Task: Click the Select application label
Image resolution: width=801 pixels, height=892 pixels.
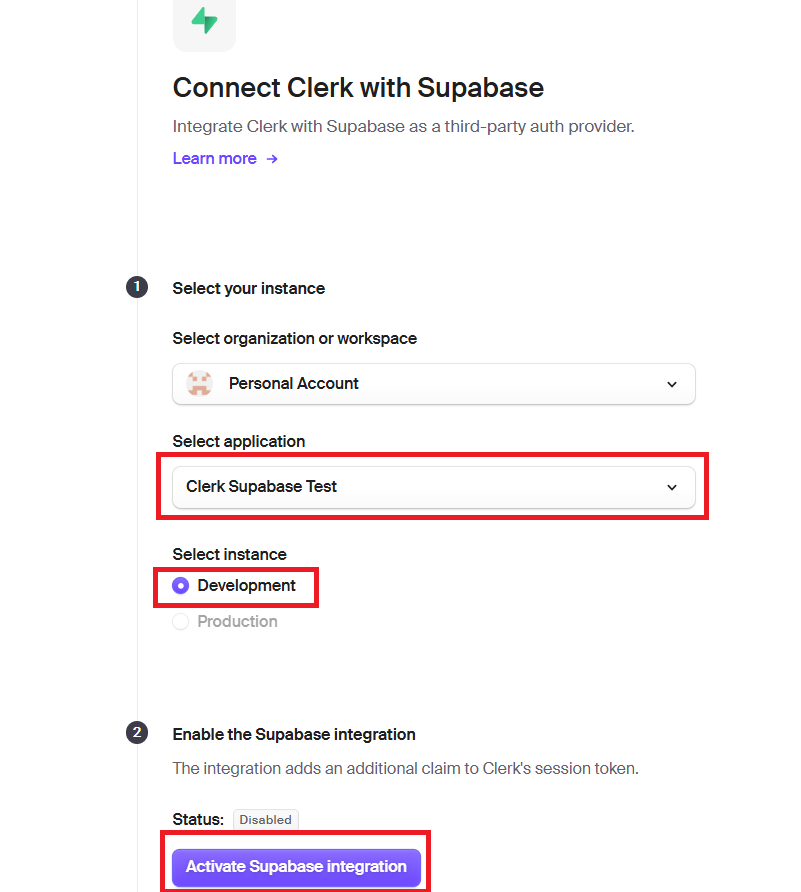Action: point(239,441)
